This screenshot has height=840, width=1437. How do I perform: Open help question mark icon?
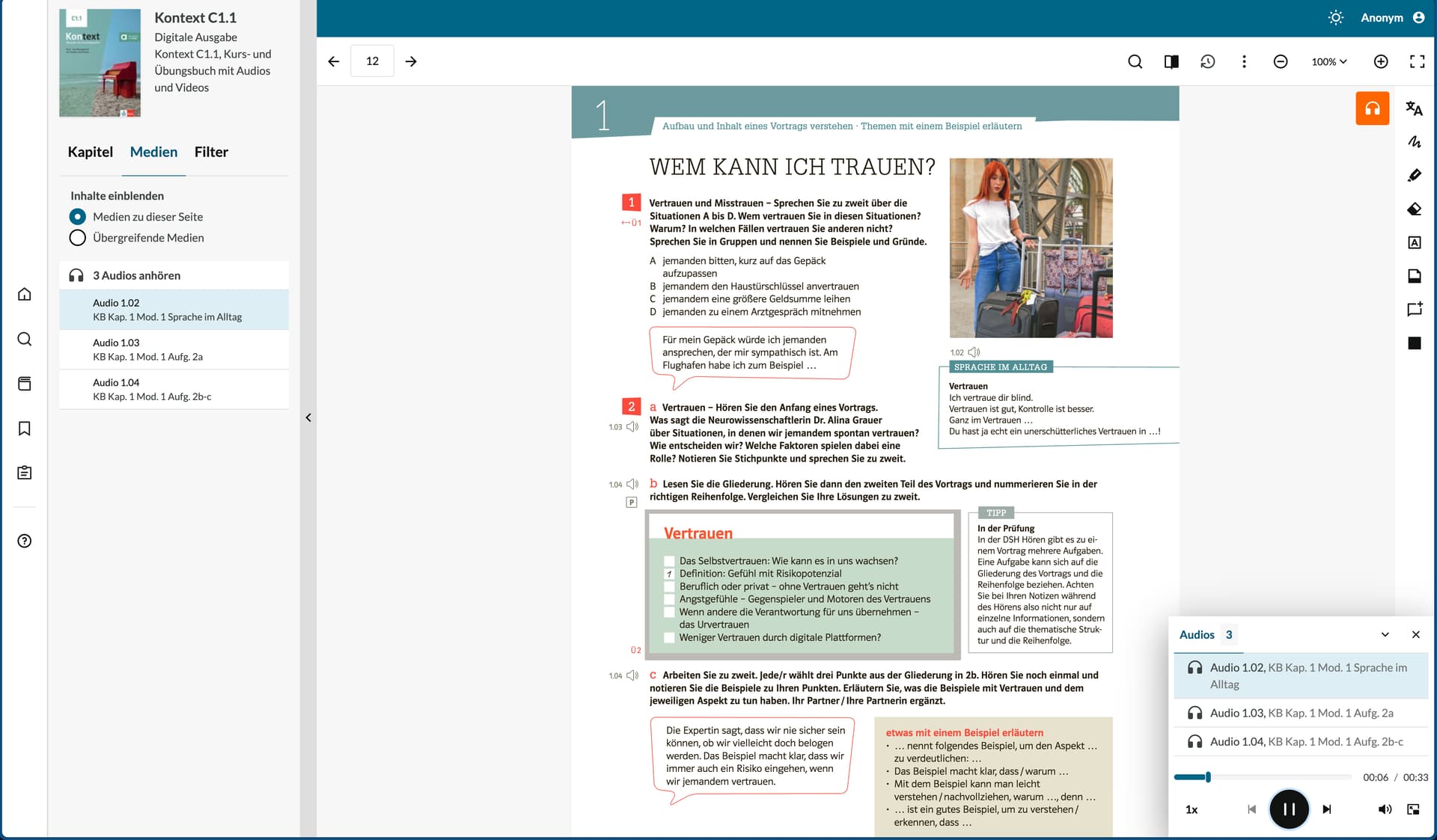click(25, 541)
